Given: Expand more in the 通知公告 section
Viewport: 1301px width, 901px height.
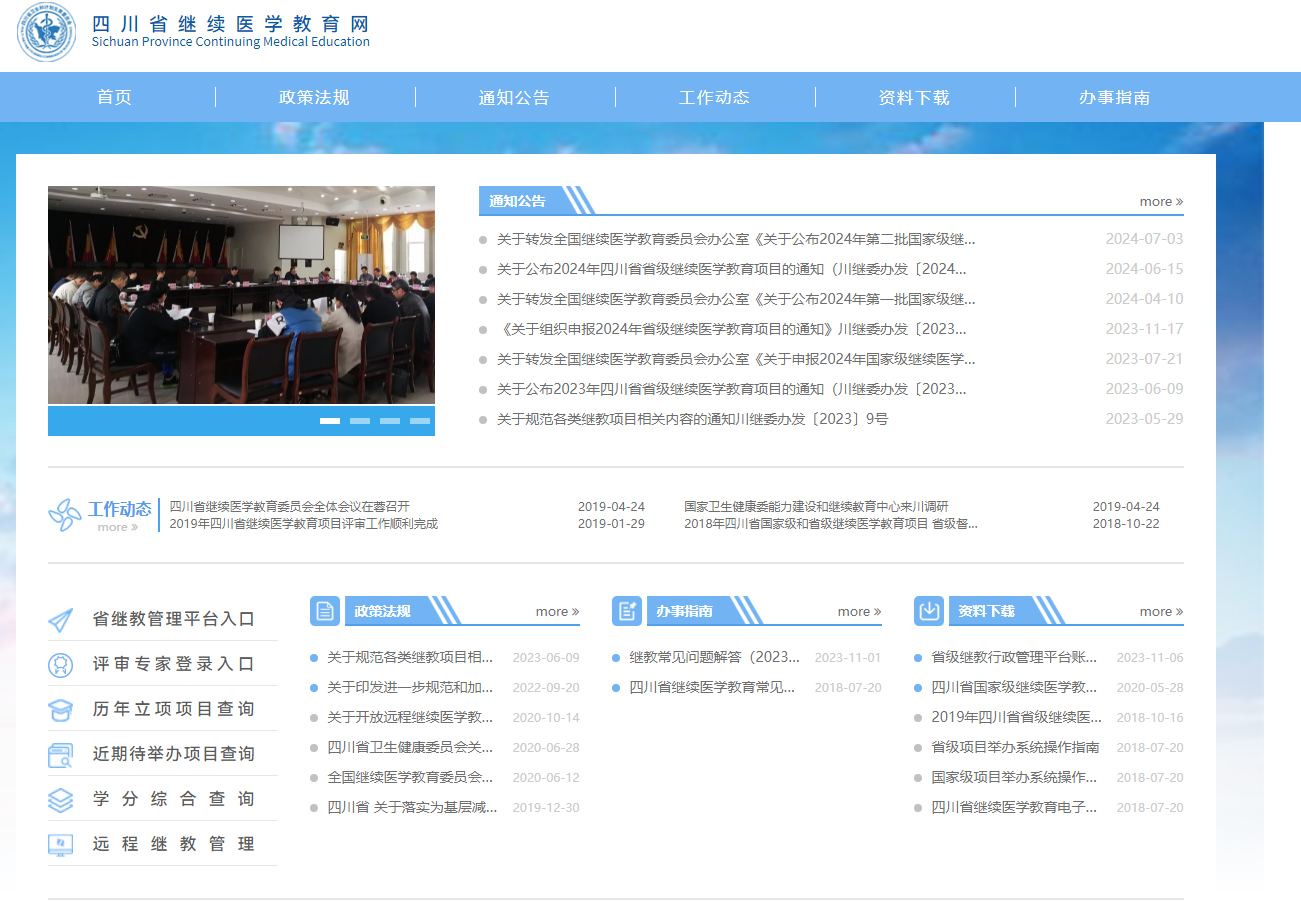Looking at the screenshot, I should click(1161, 202).
